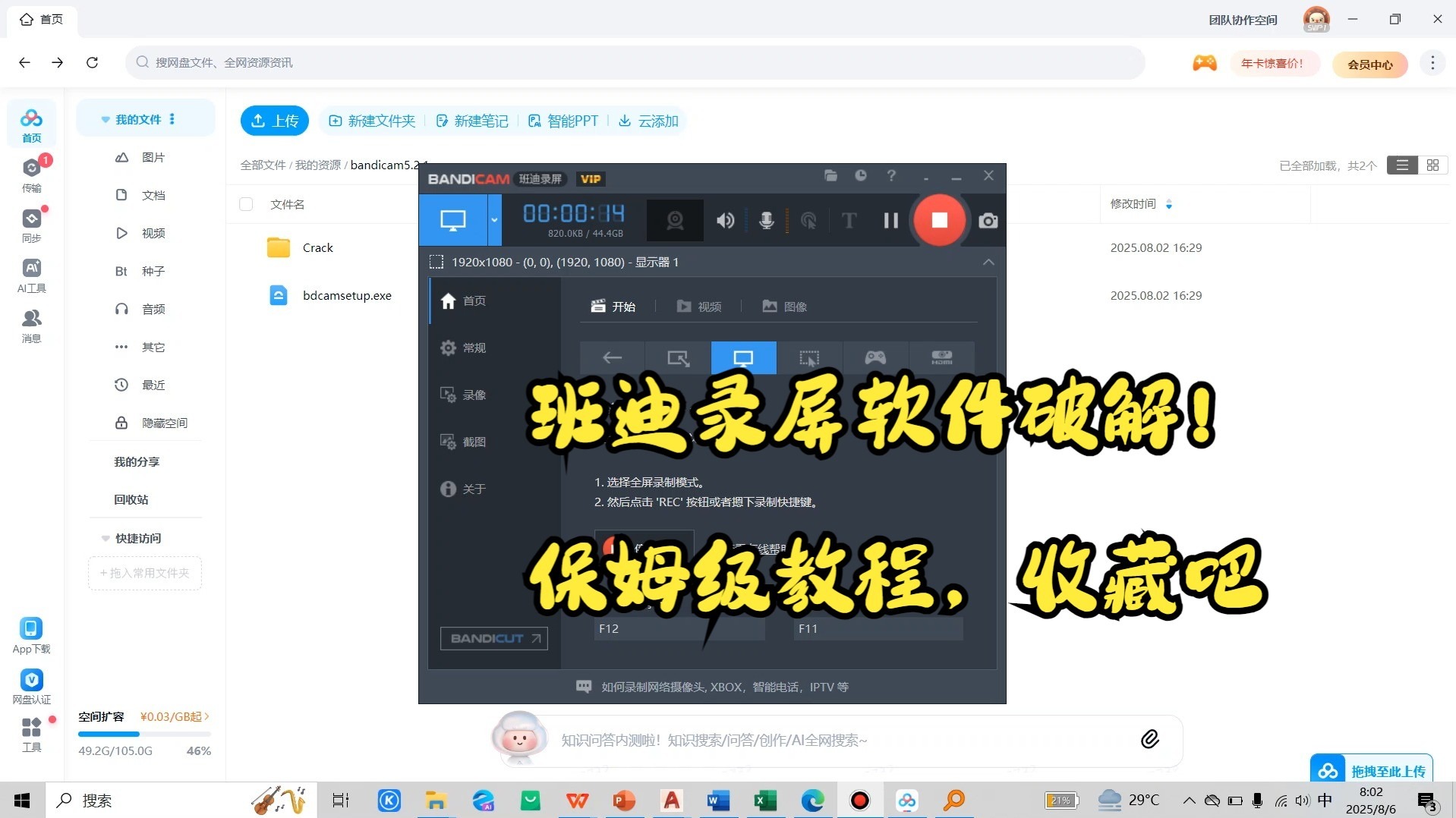Open the 智能PPT tool
The width and height of the screenshot is (1456, 818).
(x=563, y=121)
